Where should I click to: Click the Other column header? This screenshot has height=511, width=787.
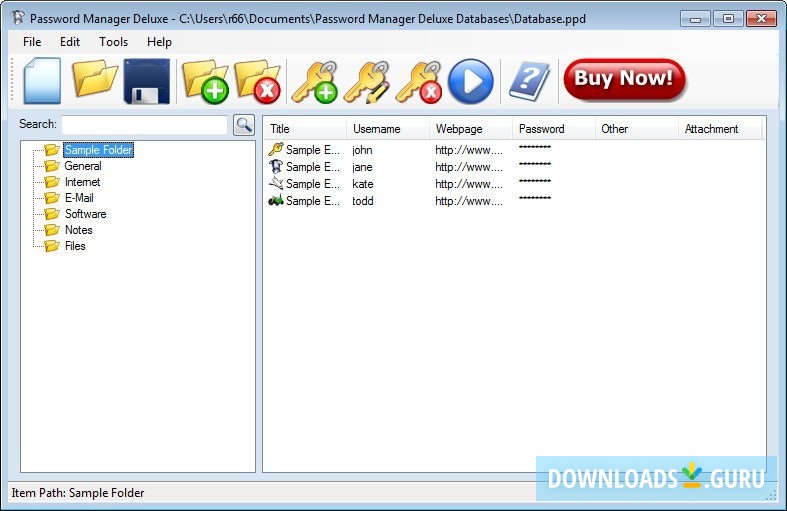(636, 129)
